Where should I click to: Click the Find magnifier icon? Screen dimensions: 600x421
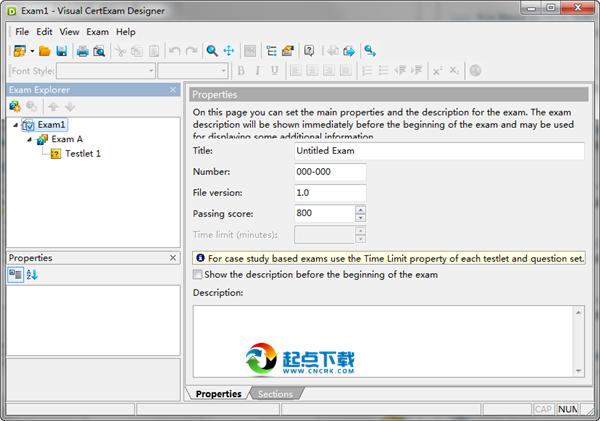click(212, 51)
